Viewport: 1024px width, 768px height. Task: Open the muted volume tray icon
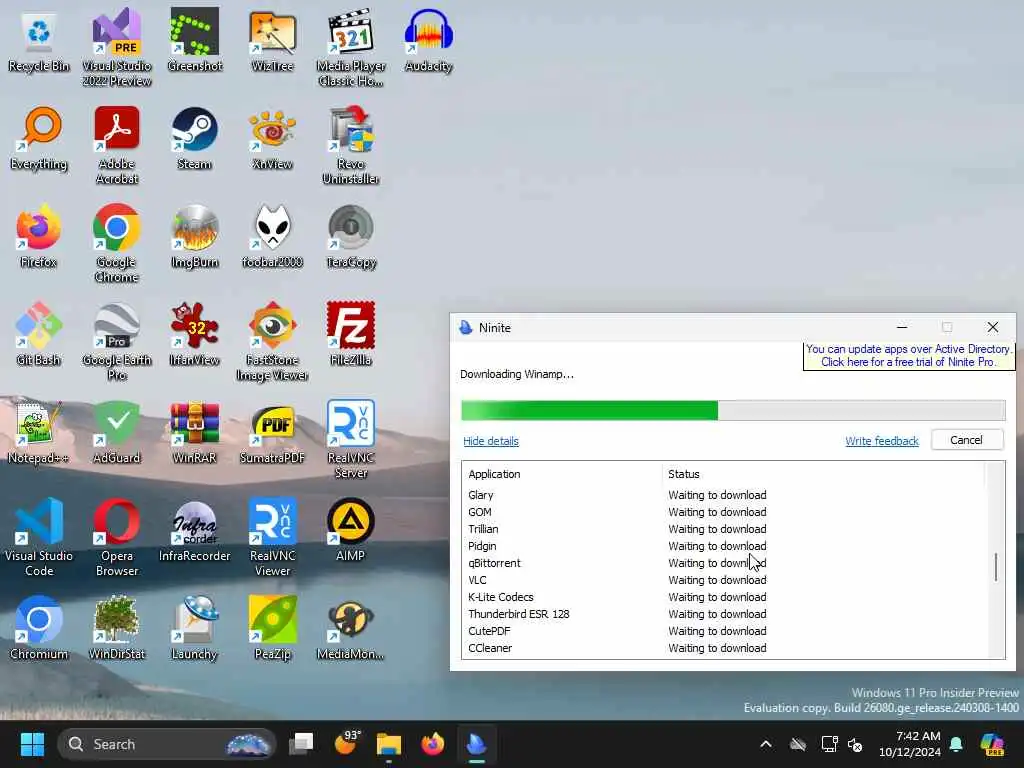[855, 744]
